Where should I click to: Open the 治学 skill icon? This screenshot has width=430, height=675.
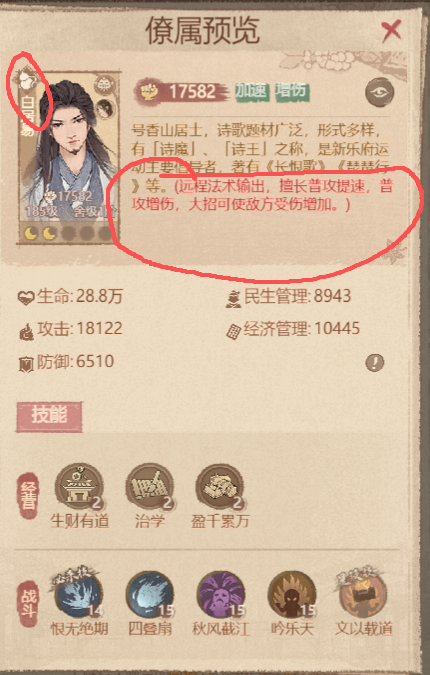point(149,487)
